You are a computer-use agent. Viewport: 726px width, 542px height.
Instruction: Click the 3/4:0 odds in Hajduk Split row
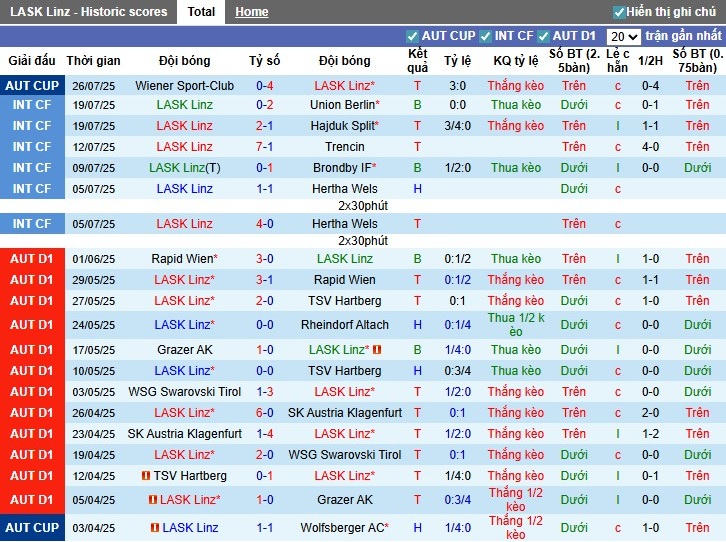click(457, 125)
